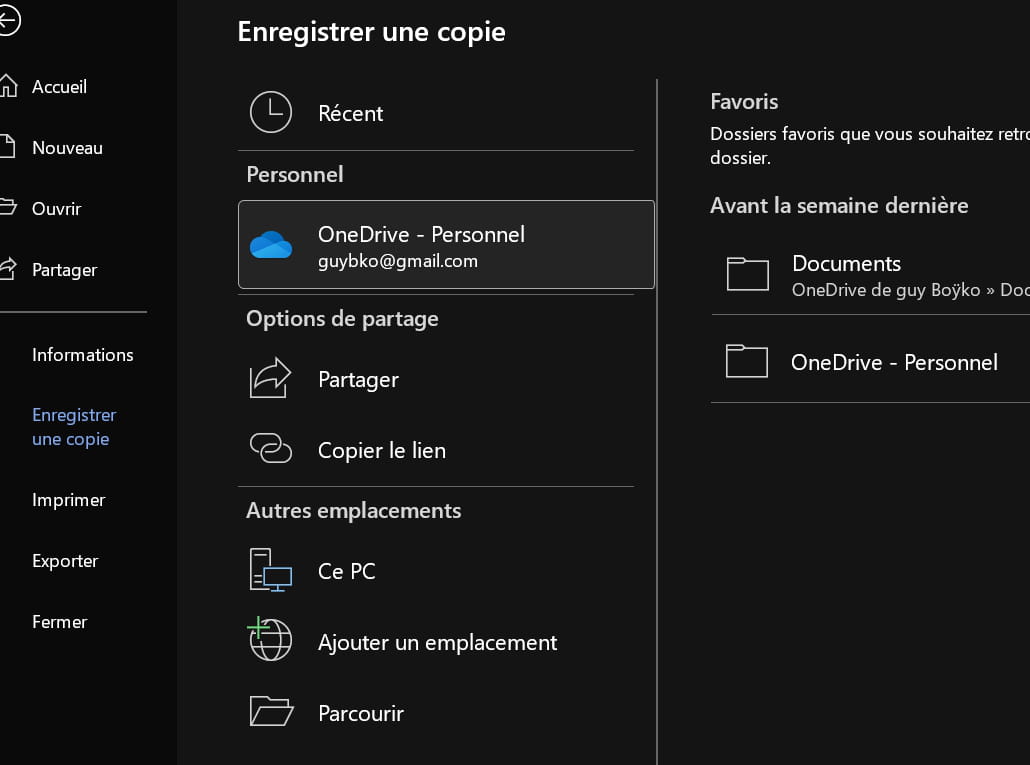The width and height of the screenshot is (1030, 765).
Task: Click the Récent clock icon
Action: tap(270, 113)
